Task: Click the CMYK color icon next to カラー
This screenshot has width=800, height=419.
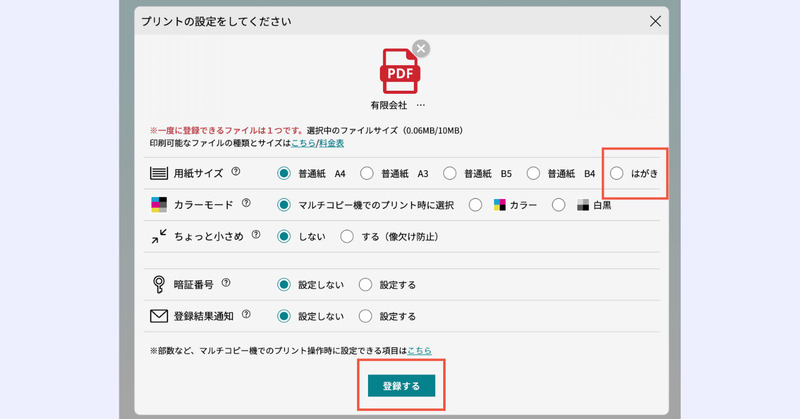Action: 499,205
